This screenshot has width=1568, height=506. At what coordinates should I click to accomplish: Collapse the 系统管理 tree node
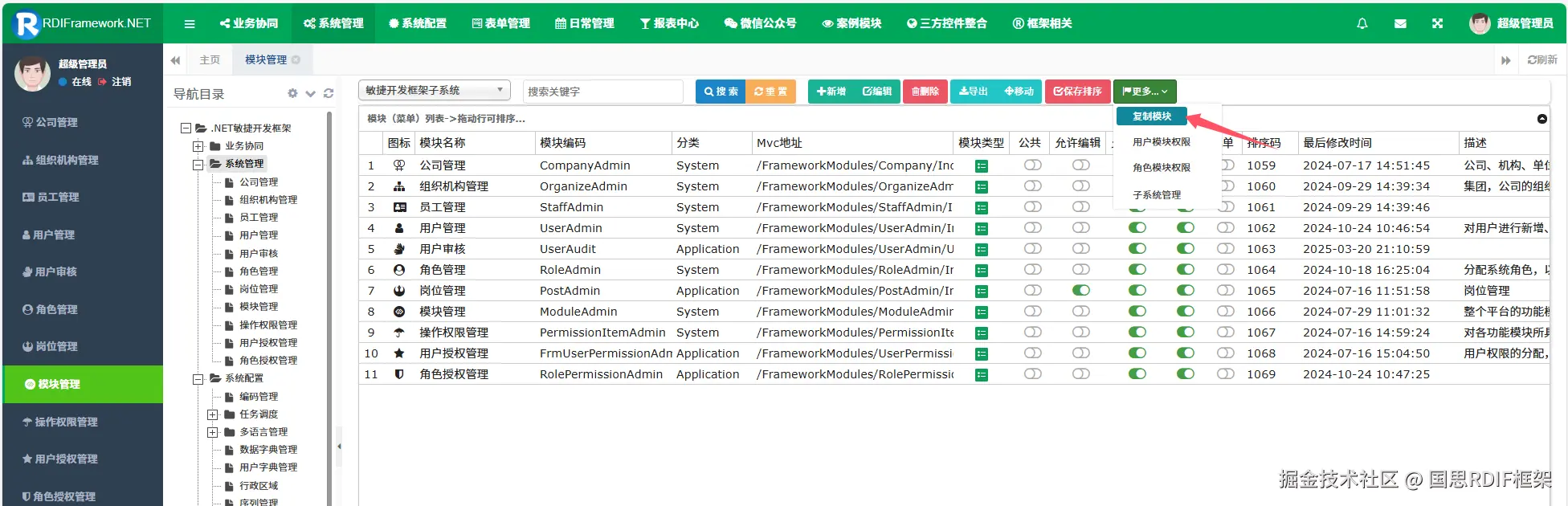[198, 165]
